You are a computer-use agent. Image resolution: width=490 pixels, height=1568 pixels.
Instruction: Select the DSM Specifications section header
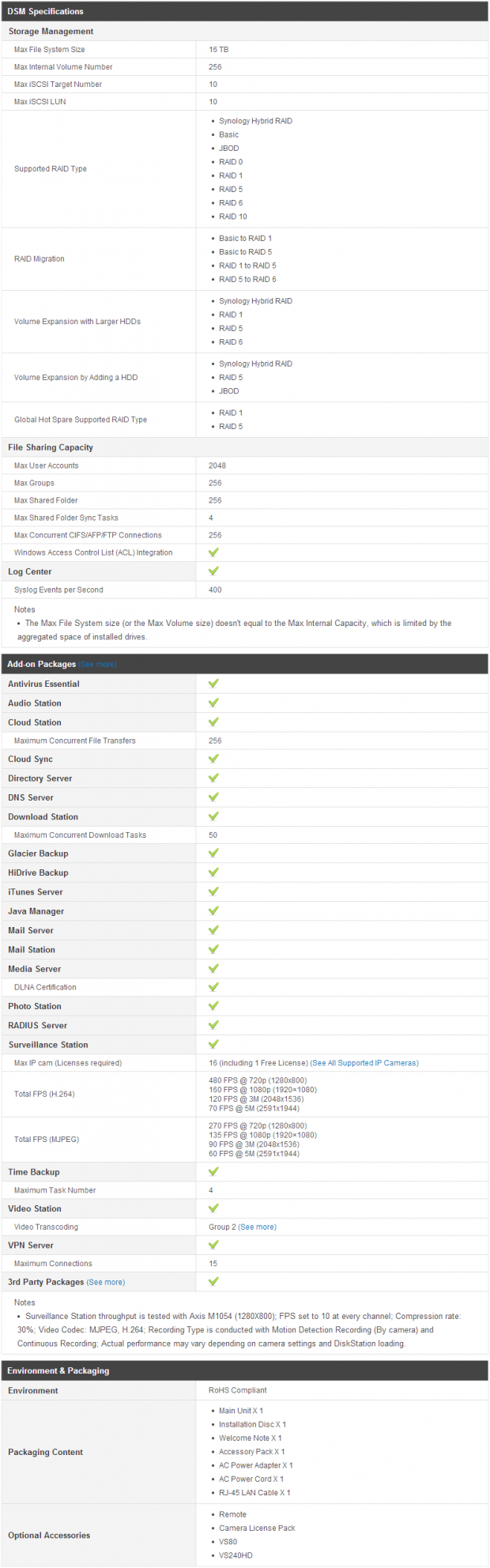245,11
